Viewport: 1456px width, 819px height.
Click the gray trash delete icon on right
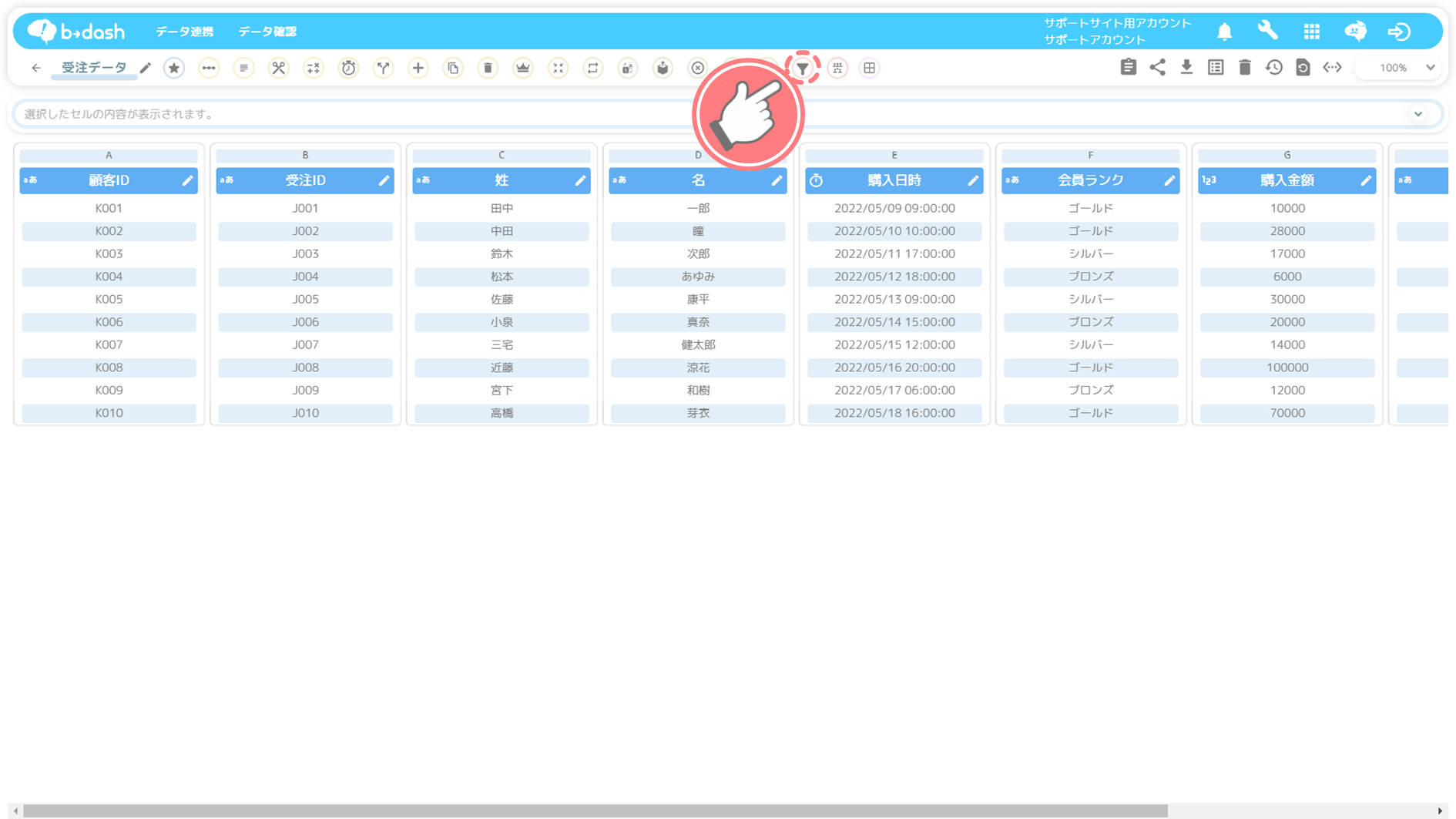(x=1245, y=67)
